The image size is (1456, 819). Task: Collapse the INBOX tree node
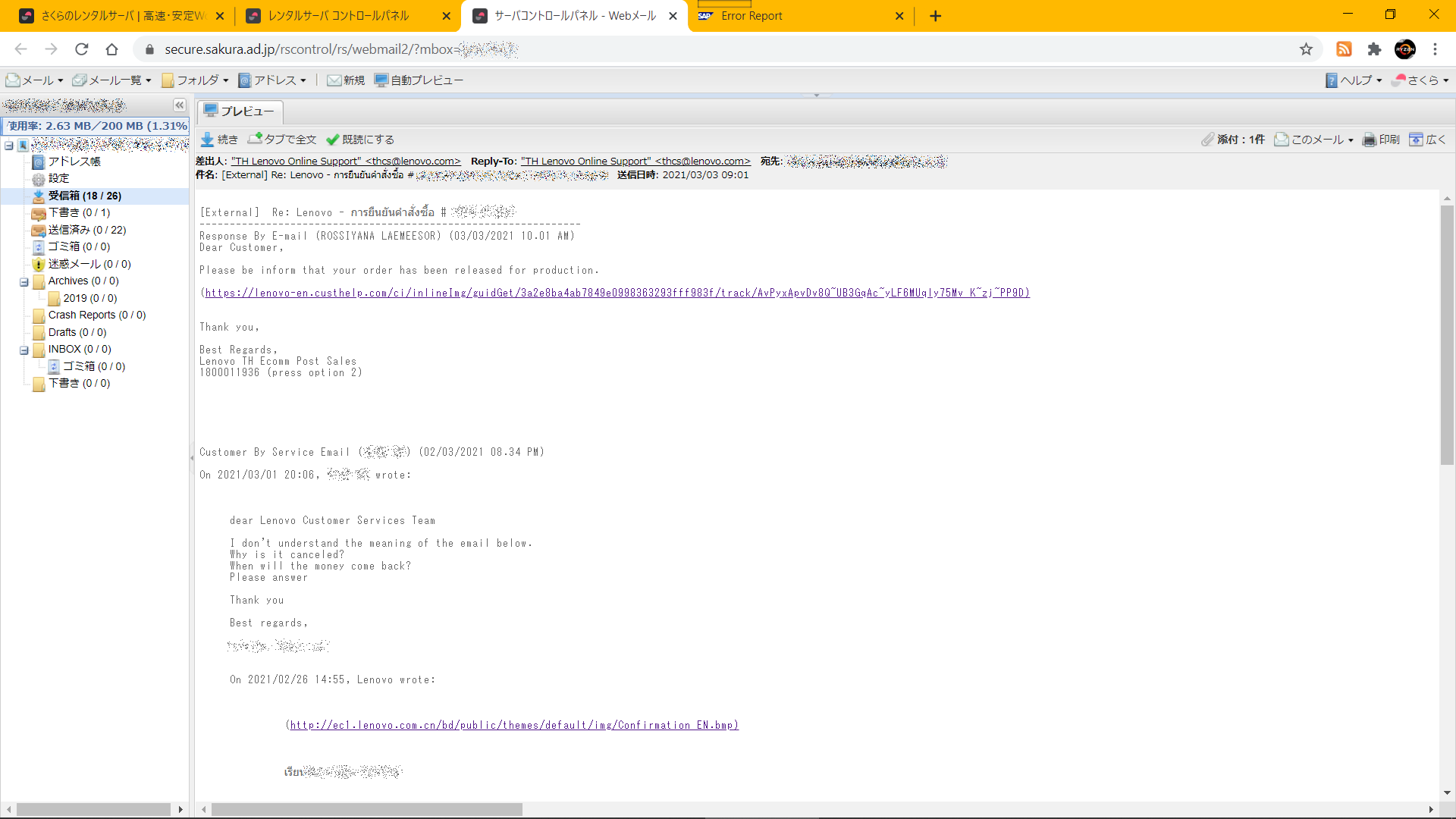tap(24, 350)
